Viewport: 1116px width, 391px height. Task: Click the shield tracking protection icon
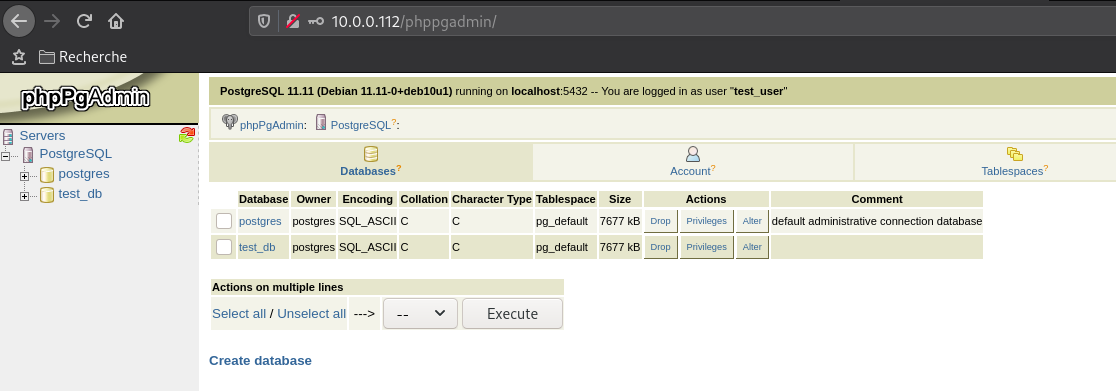[x=264, y=21]
